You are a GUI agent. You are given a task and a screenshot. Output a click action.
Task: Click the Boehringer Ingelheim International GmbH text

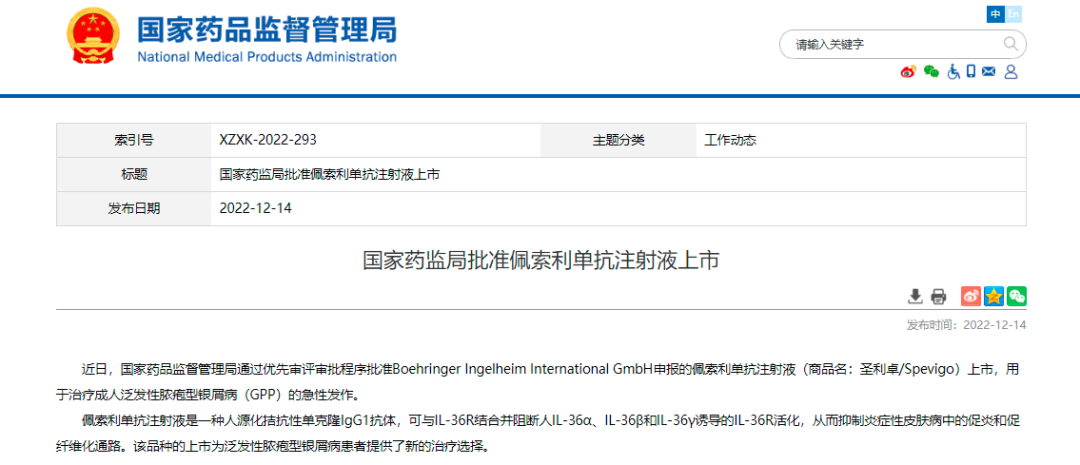point(523,370)
